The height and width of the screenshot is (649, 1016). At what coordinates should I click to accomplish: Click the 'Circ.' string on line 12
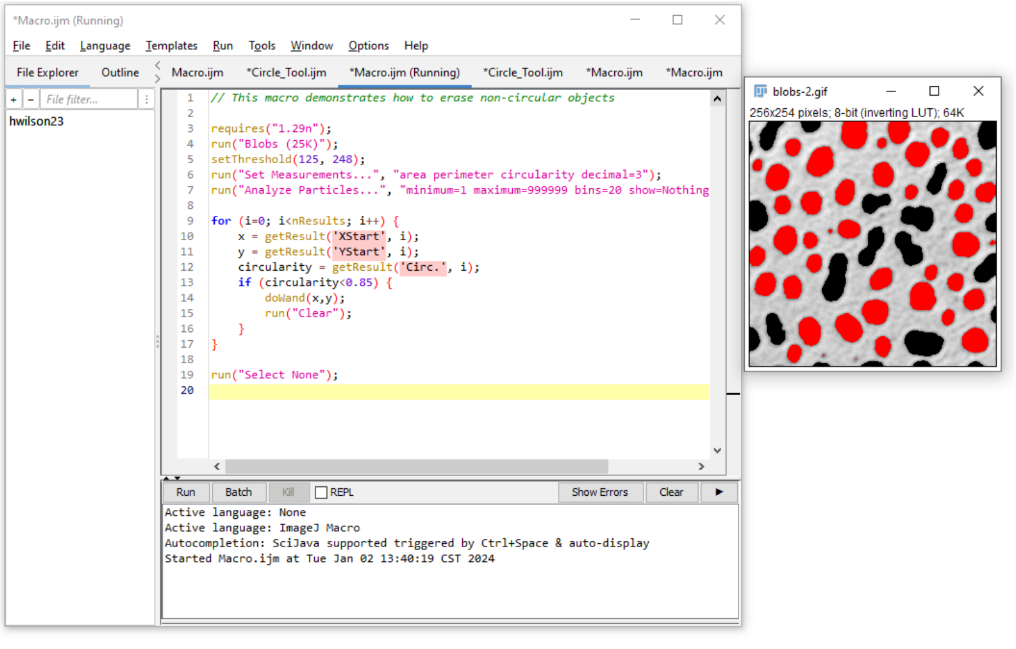click(422, 267)
